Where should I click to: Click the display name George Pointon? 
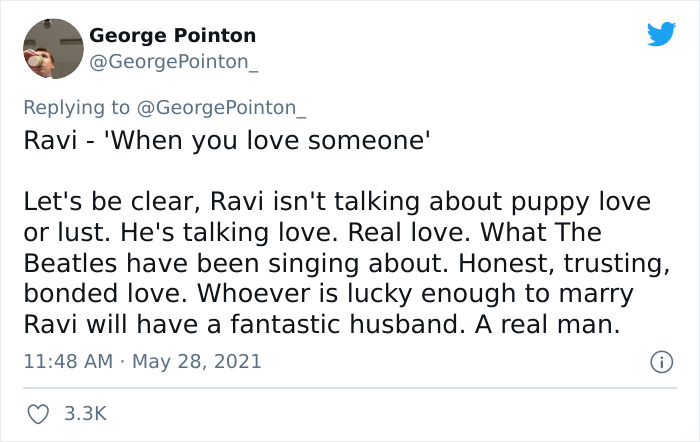point(172,36)
